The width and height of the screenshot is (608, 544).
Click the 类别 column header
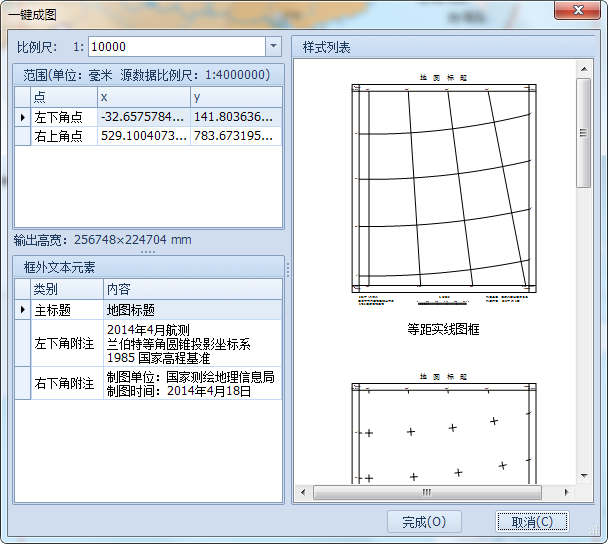pyautogui.click(x=66, y=289)
